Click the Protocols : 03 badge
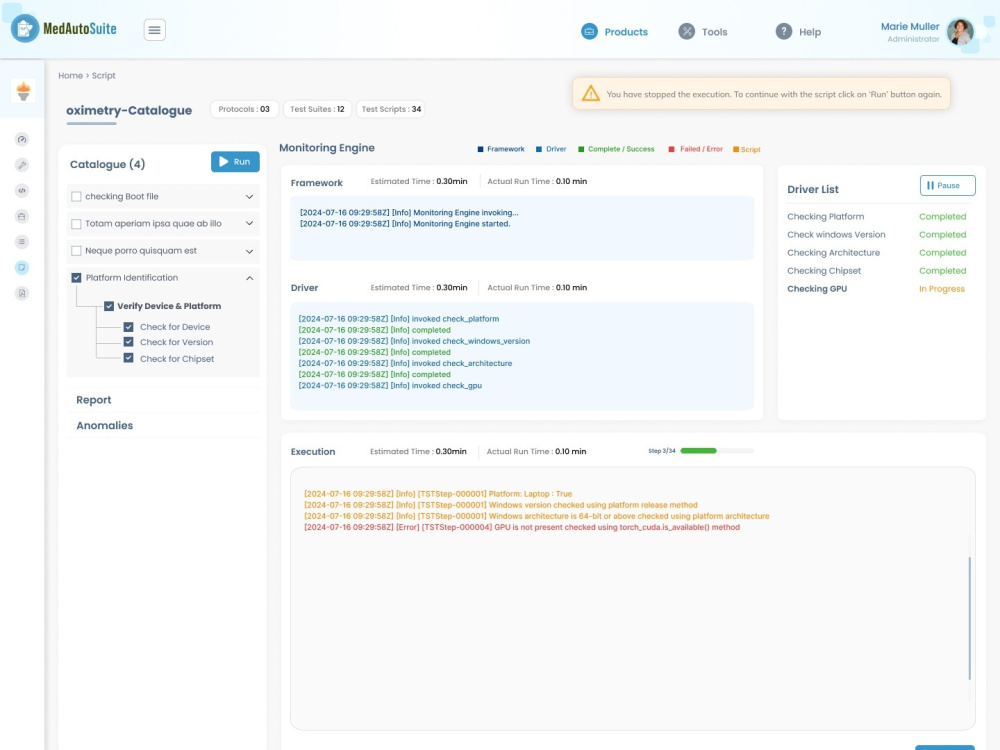This screenshot has height=750, width=1000. click(x=244, y=109)
